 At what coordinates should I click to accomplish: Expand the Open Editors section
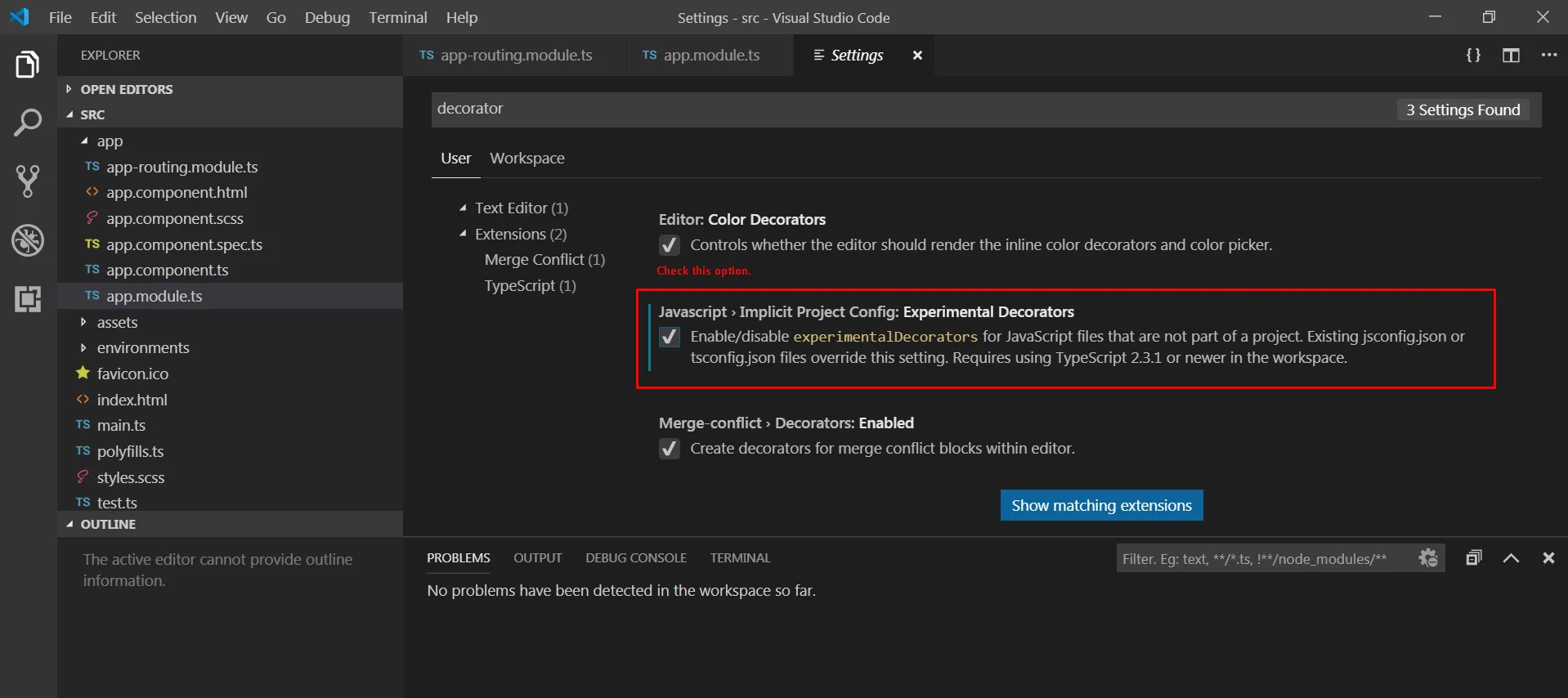(x=127, y=89)
